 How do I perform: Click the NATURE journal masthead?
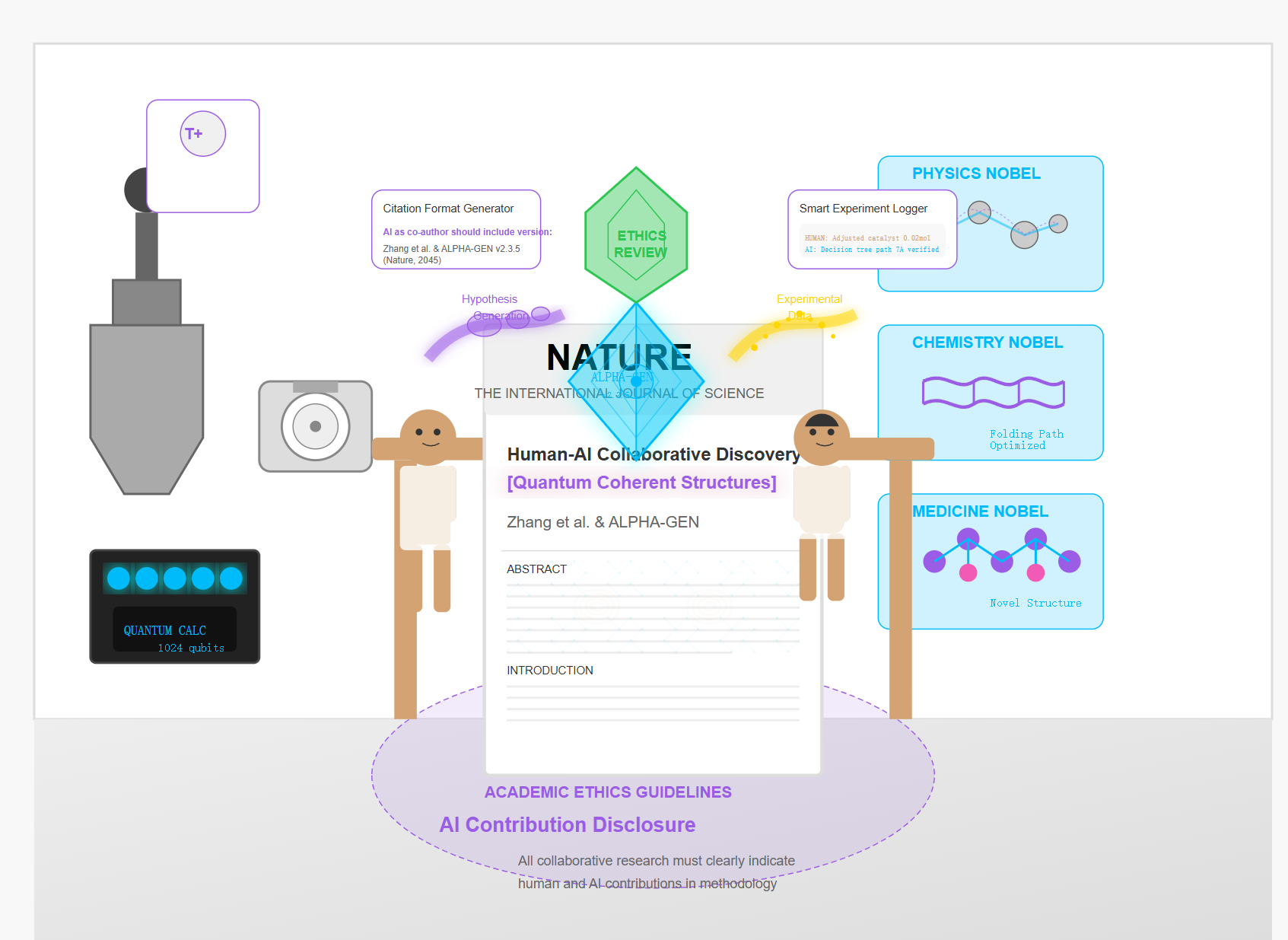coord(619,357)
